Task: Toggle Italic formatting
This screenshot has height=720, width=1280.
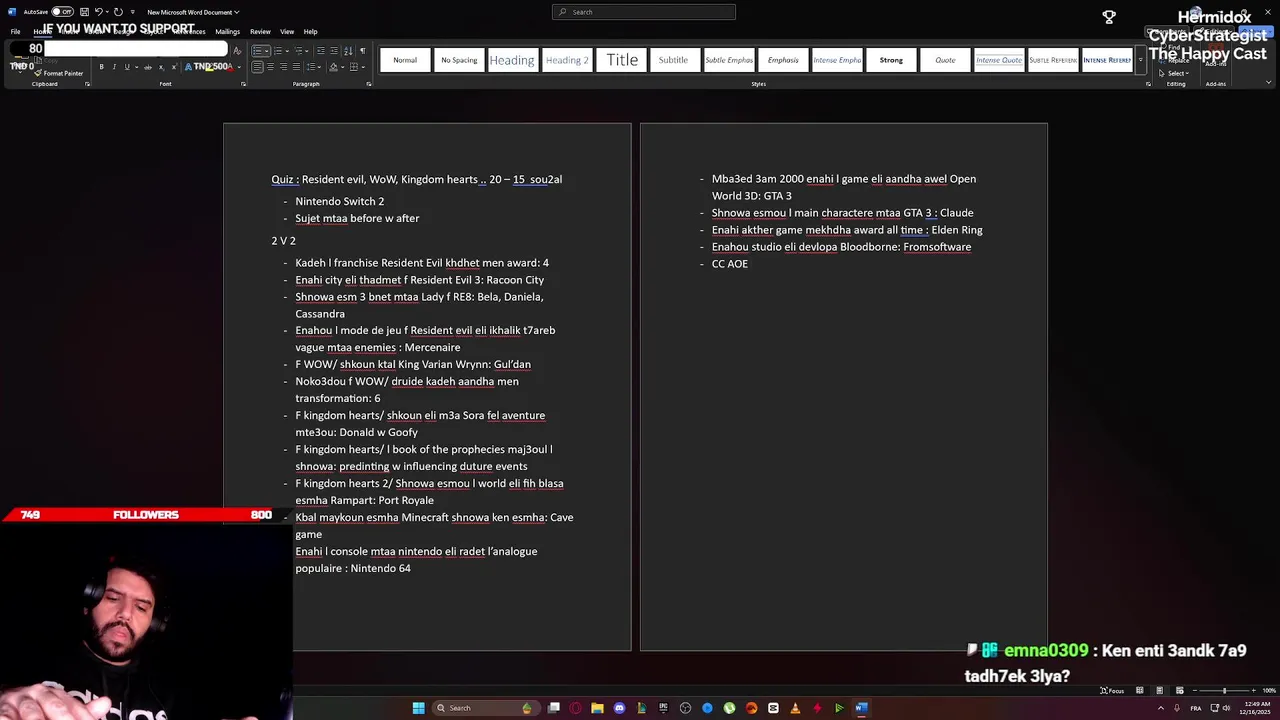Action: (x=114, y=67)
